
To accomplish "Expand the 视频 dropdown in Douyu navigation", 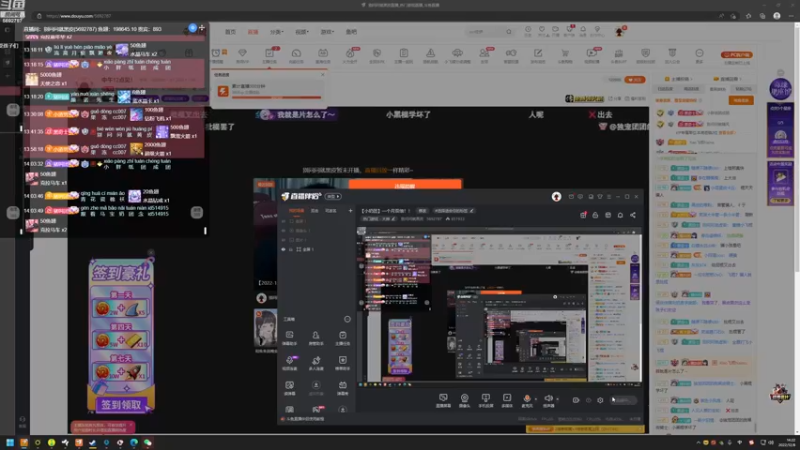I will point(302,32).
